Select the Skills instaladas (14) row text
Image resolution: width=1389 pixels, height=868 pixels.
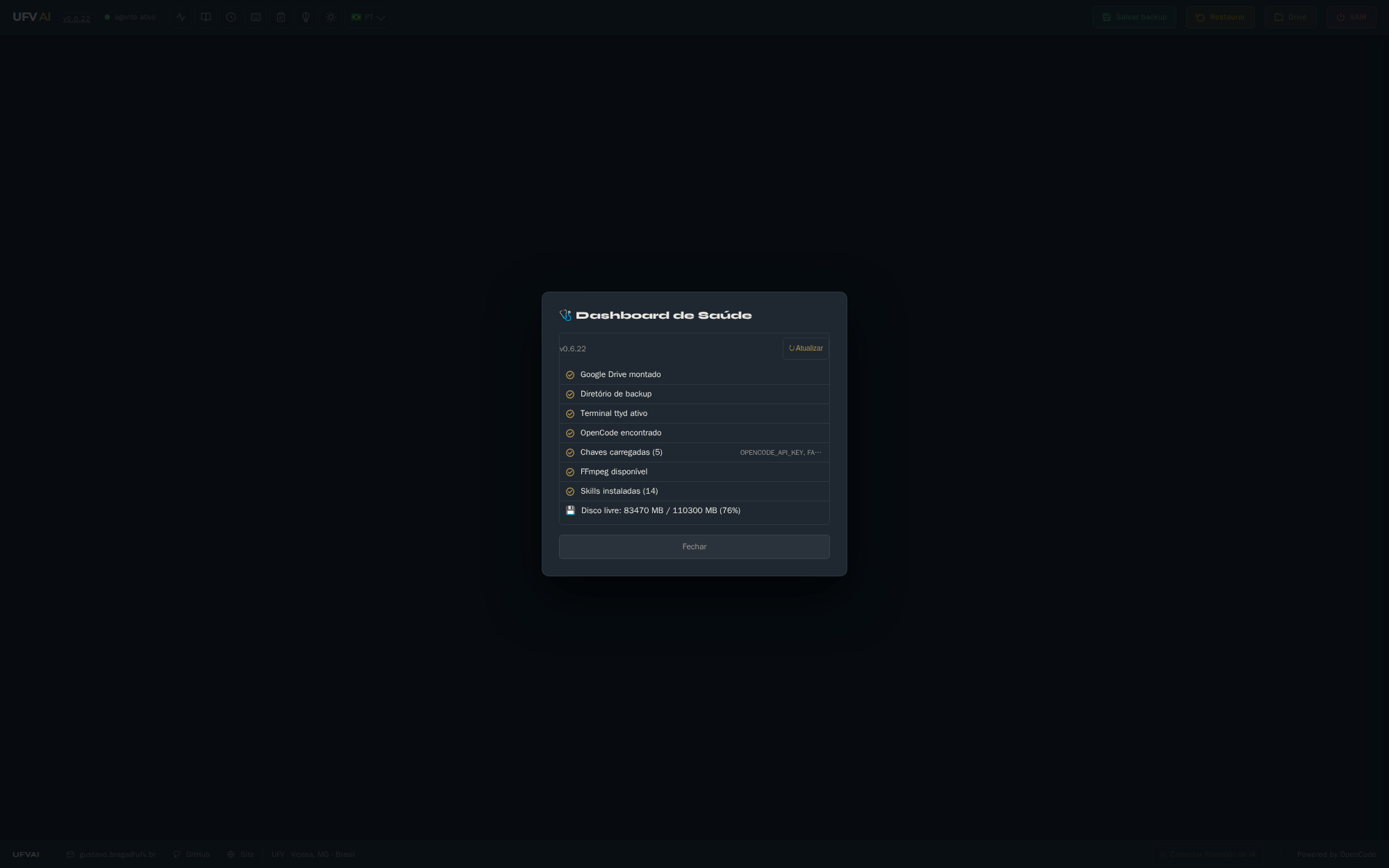point(619,491)
